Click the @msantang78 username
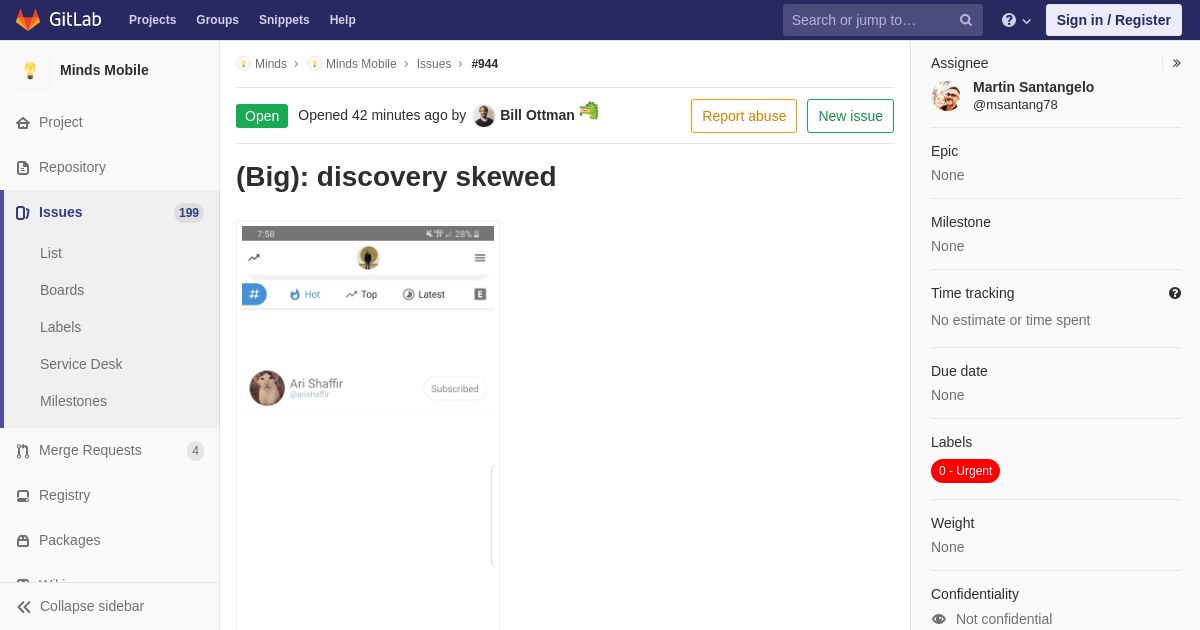 (x=1015, y=104)
